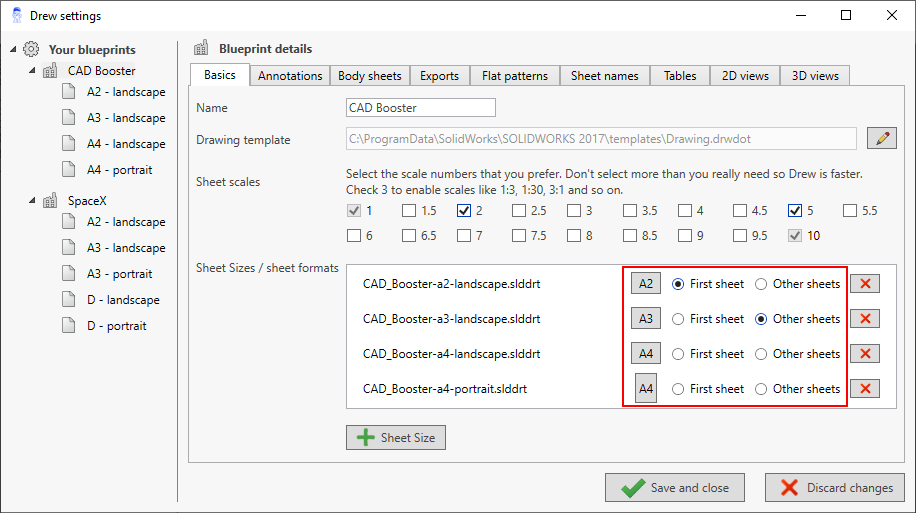Click the A2 sheet size icon button
916x513 pixels.
coord(646,284)
